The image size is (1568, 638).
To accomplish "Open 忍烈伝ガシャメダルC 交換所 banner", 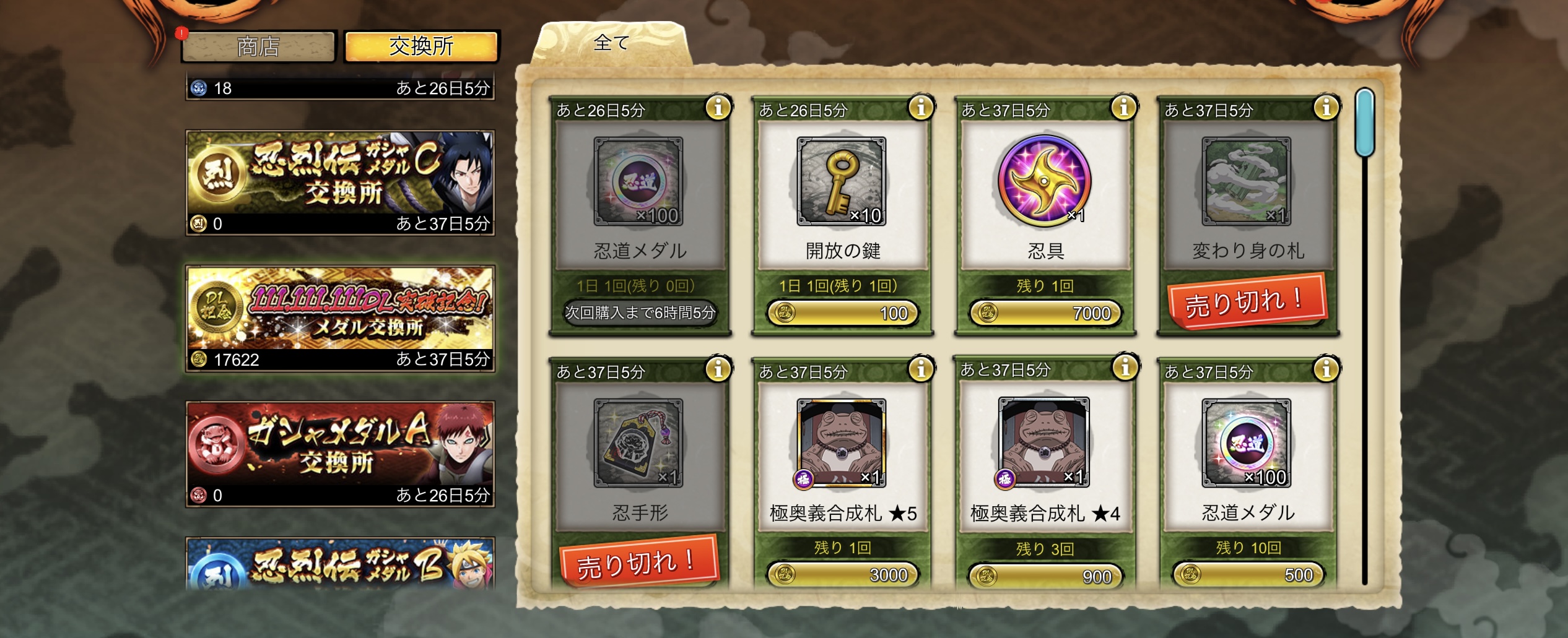I will click(x=340, y=183).
